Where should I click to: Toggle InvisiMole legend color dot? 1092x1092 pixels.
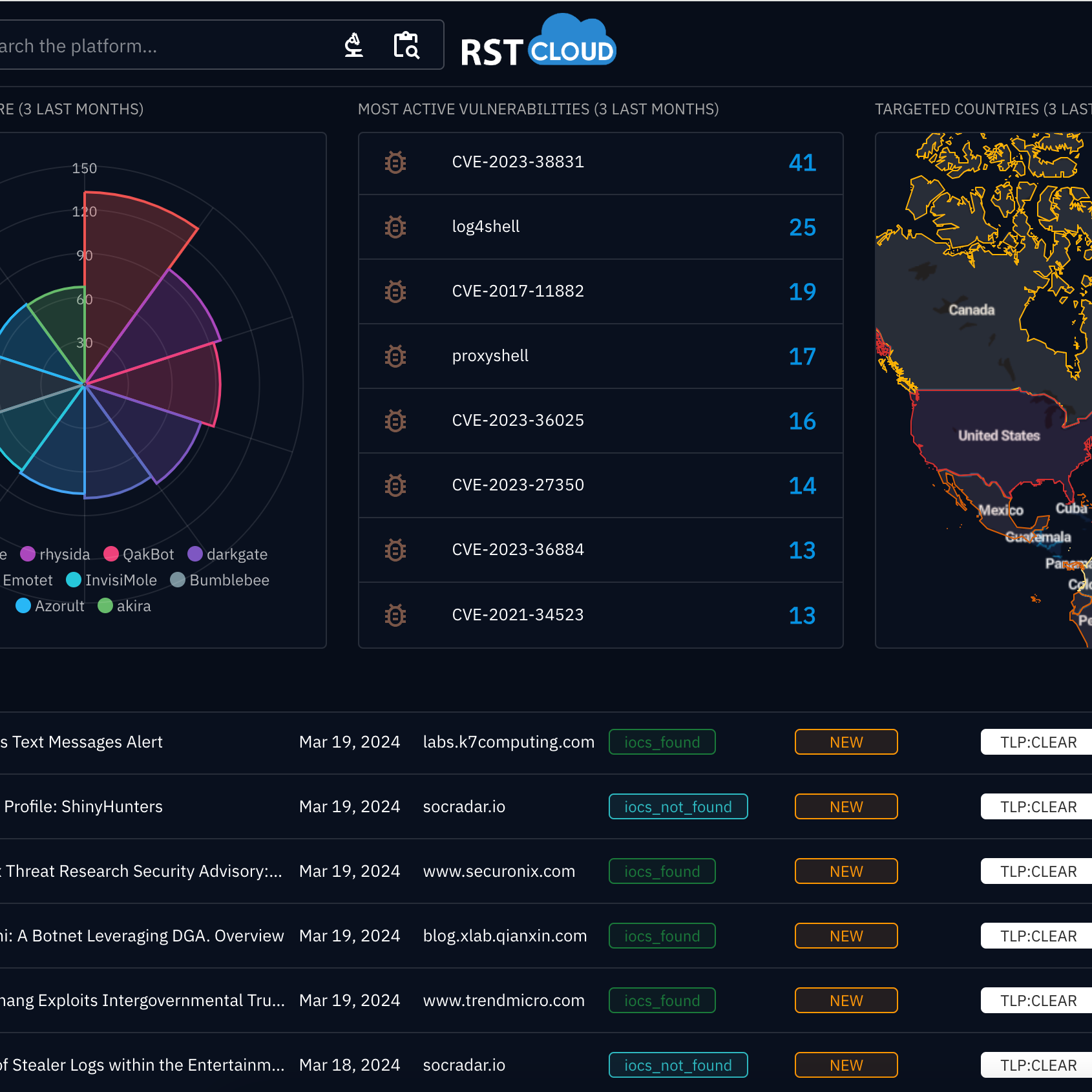[74, 580]
